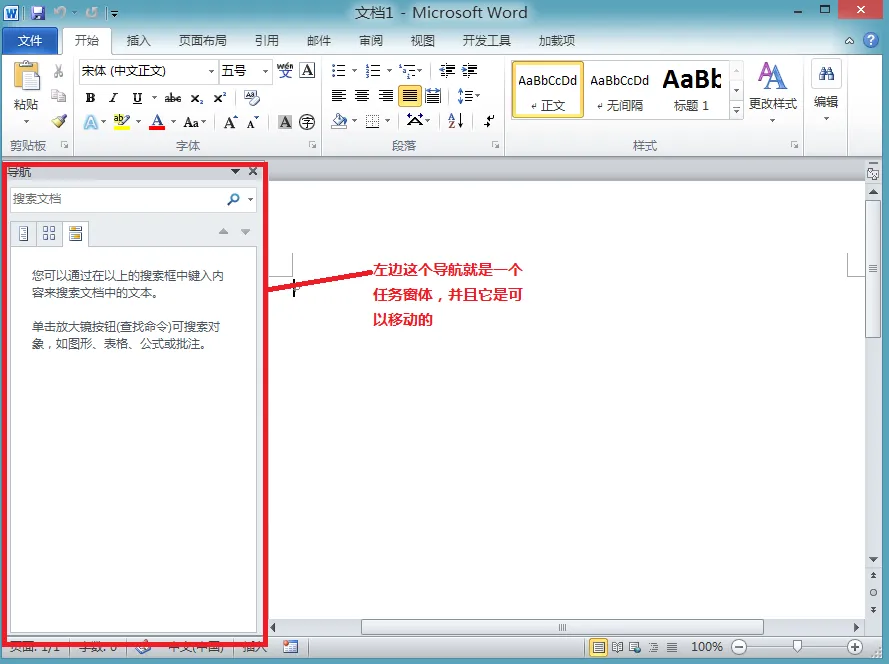Toggle Superscript formatting
This screenshot has height=664, width=889.
tap(219, 98)
